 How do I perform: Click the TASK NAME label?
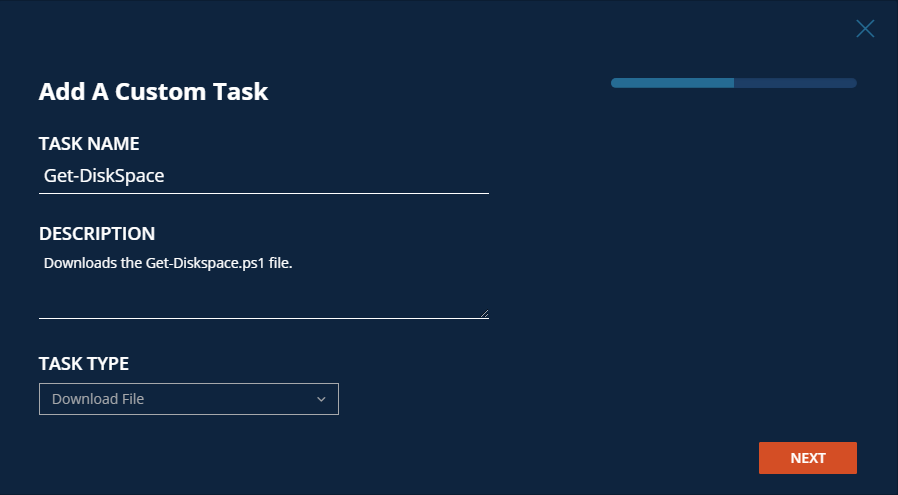[89, 143]
